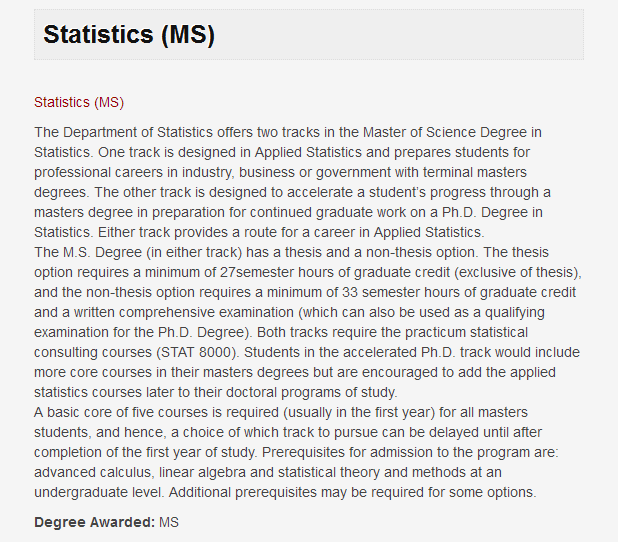Click the "advanced calculus" text

click(93, 472)
